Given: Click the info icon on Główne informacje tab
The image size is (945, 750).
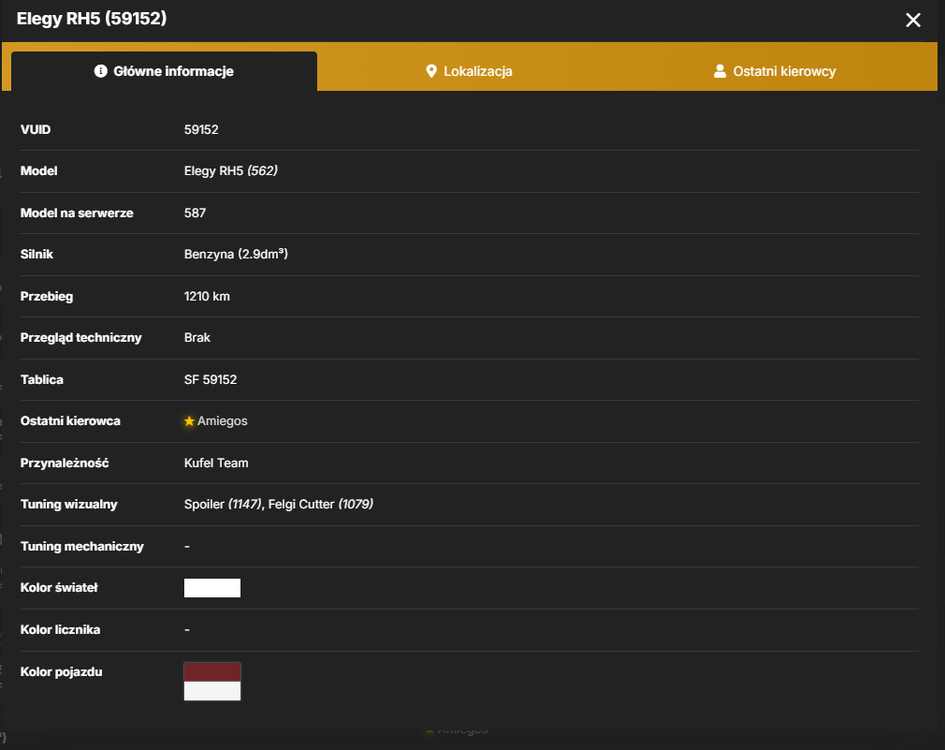Looking at the screenshot, I should click(101, 71).
